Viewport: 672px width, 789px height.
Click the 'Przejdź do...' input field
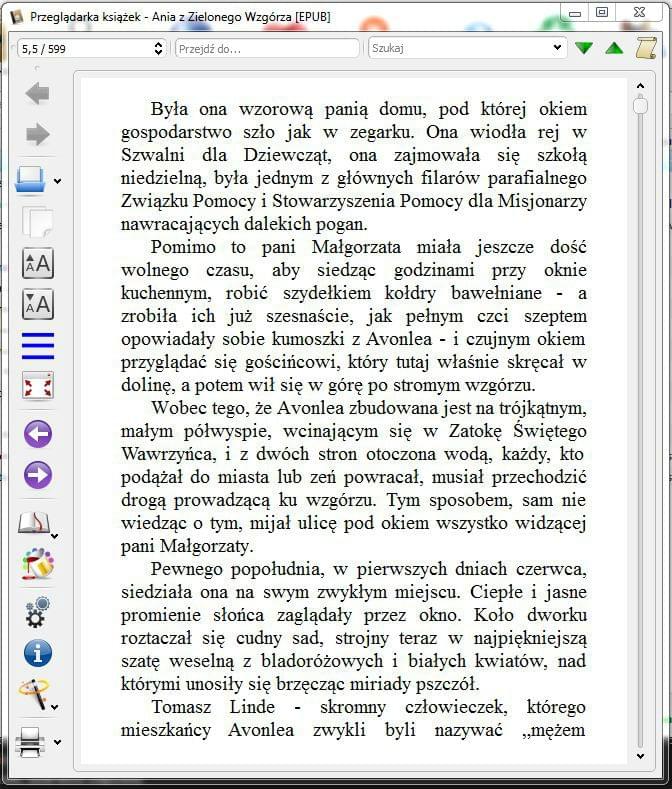pyautogui.click(x=267, y=49)
